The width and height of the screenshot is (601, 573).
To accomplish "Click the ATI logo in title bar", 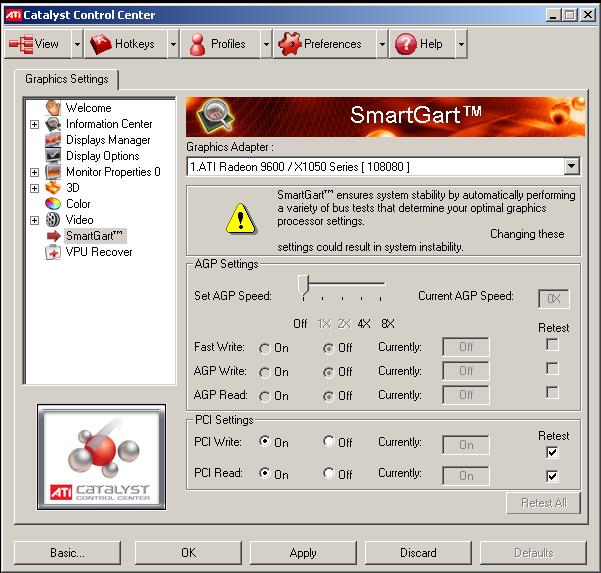I will click(x=13, y=15).
